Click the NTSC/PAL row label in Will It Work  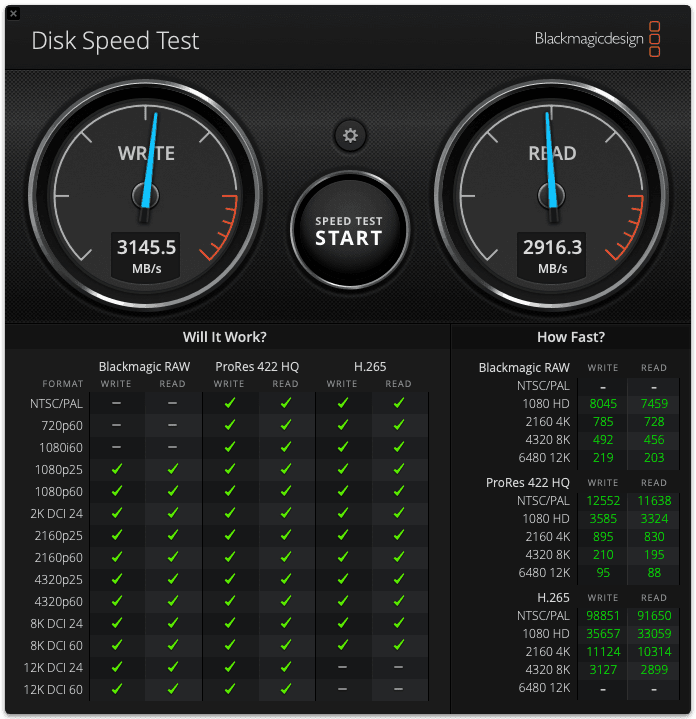tap(56, 404)
